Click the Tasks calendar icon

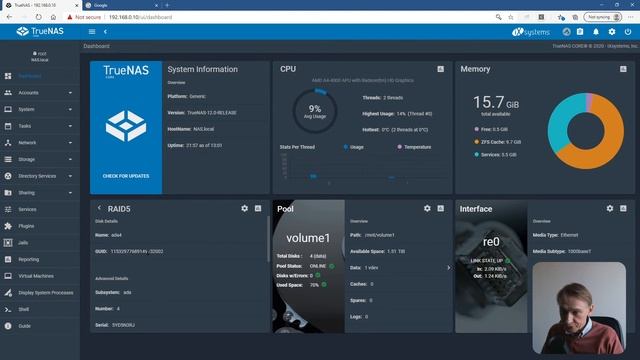pos(8,126)
